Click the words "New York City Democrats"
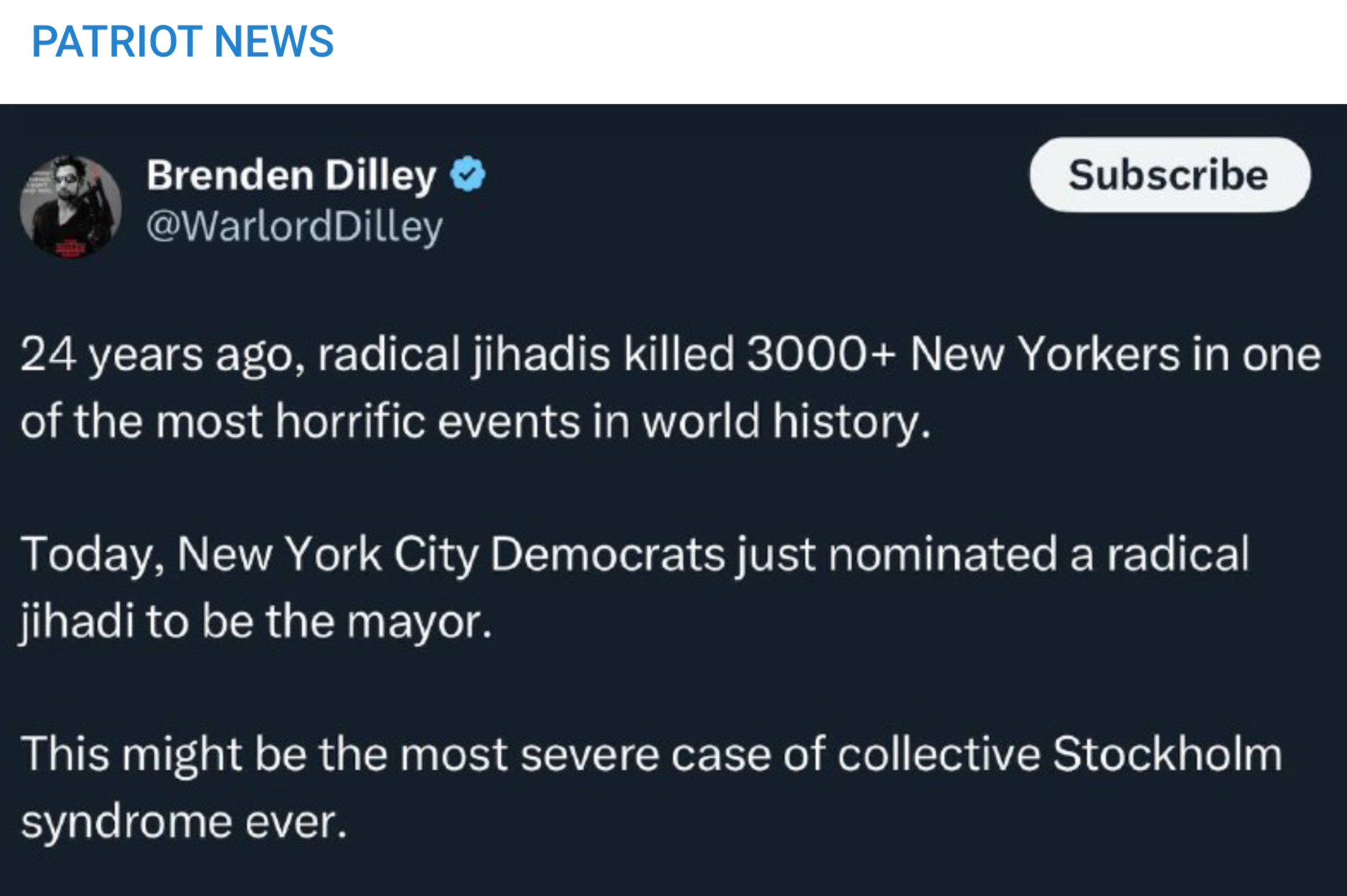 451,554
